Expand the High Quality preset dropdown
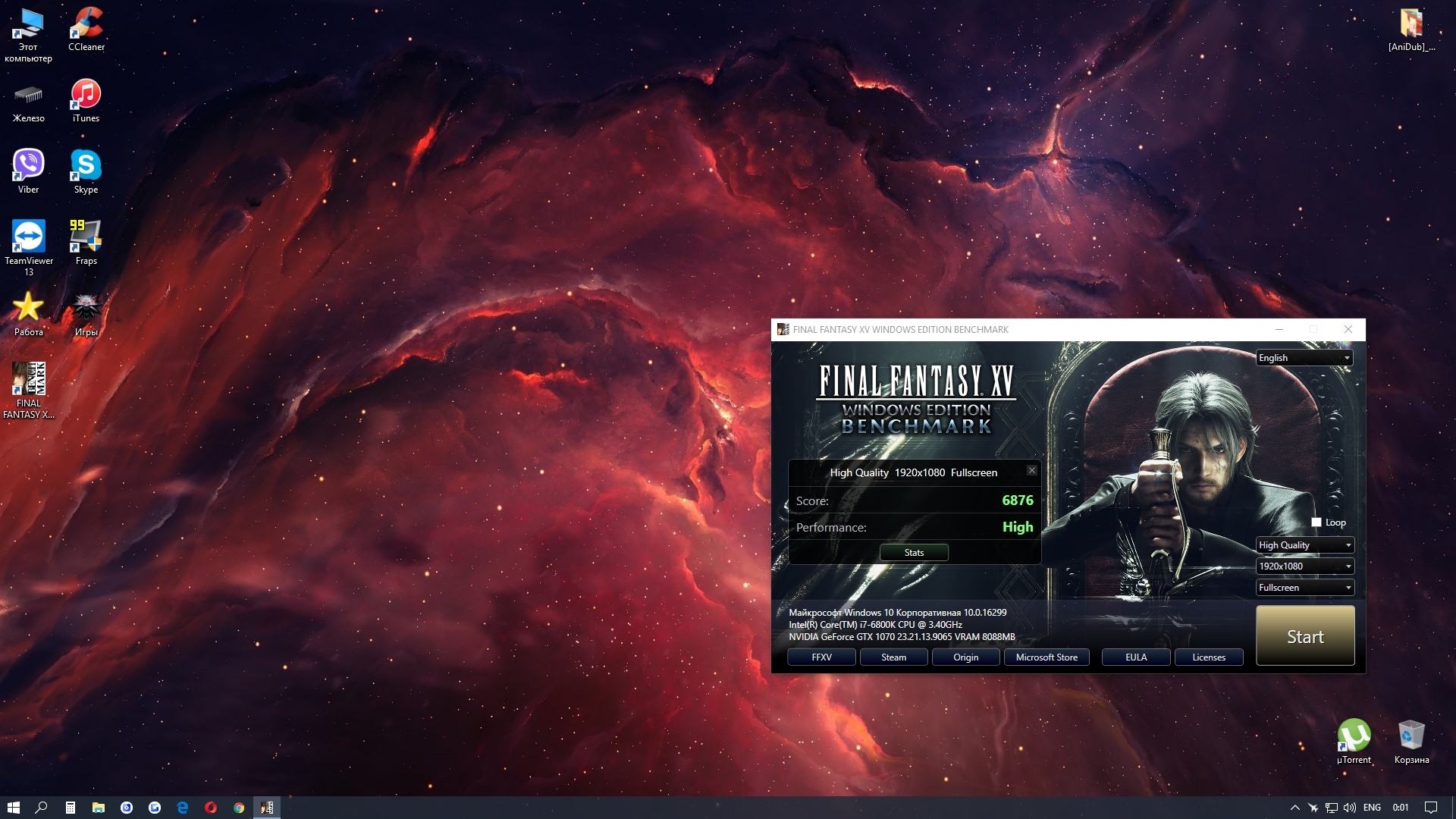 click(1304, 545)
